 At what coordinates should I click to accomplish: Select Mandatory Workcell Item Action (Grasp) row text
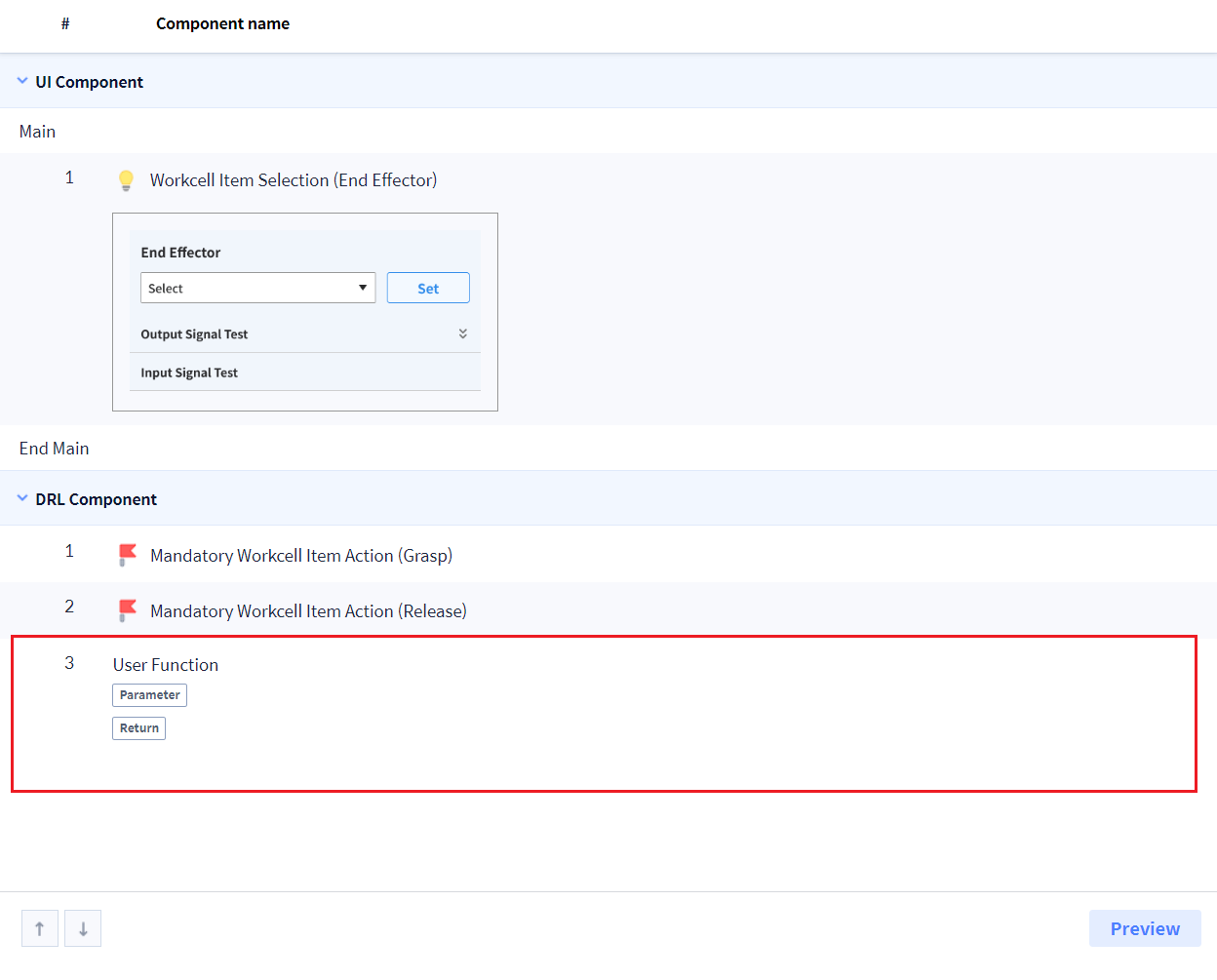pyautogui.click(x=300, y=556)
